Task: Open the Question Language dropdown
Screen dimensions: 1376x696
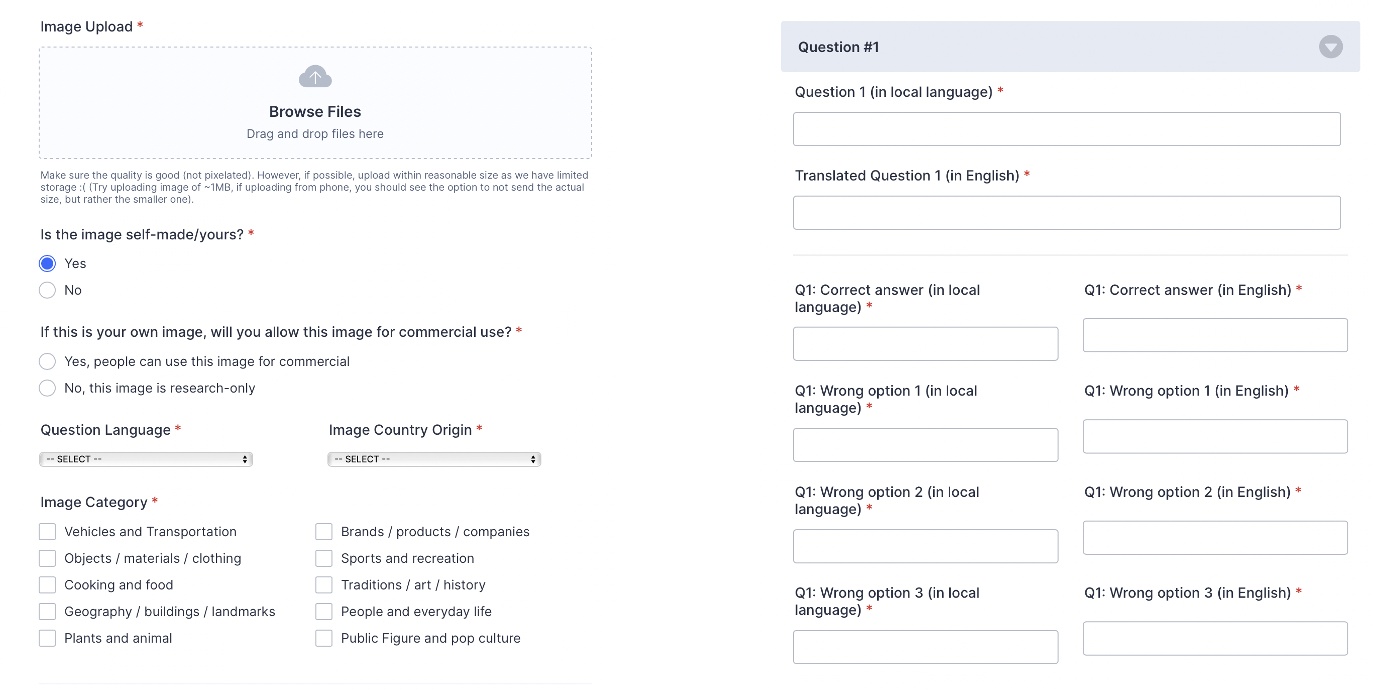Action: click(145, 458)
